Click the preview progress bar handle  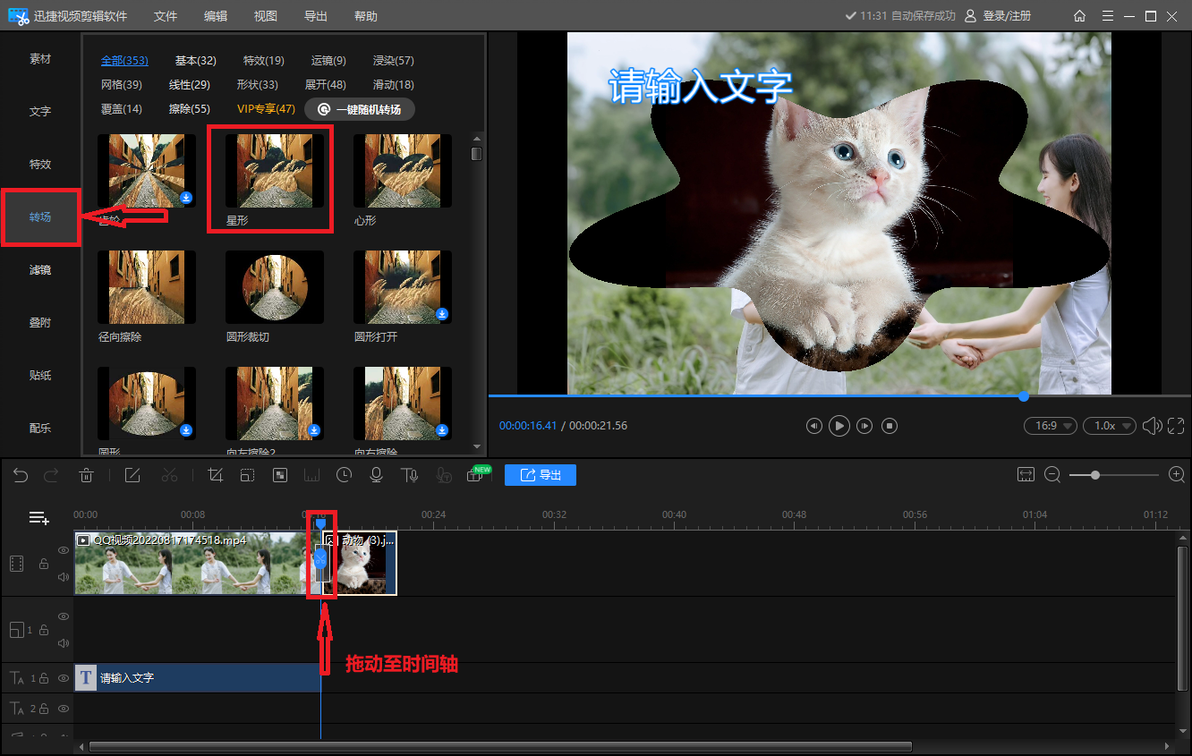tap(1024, 396)
